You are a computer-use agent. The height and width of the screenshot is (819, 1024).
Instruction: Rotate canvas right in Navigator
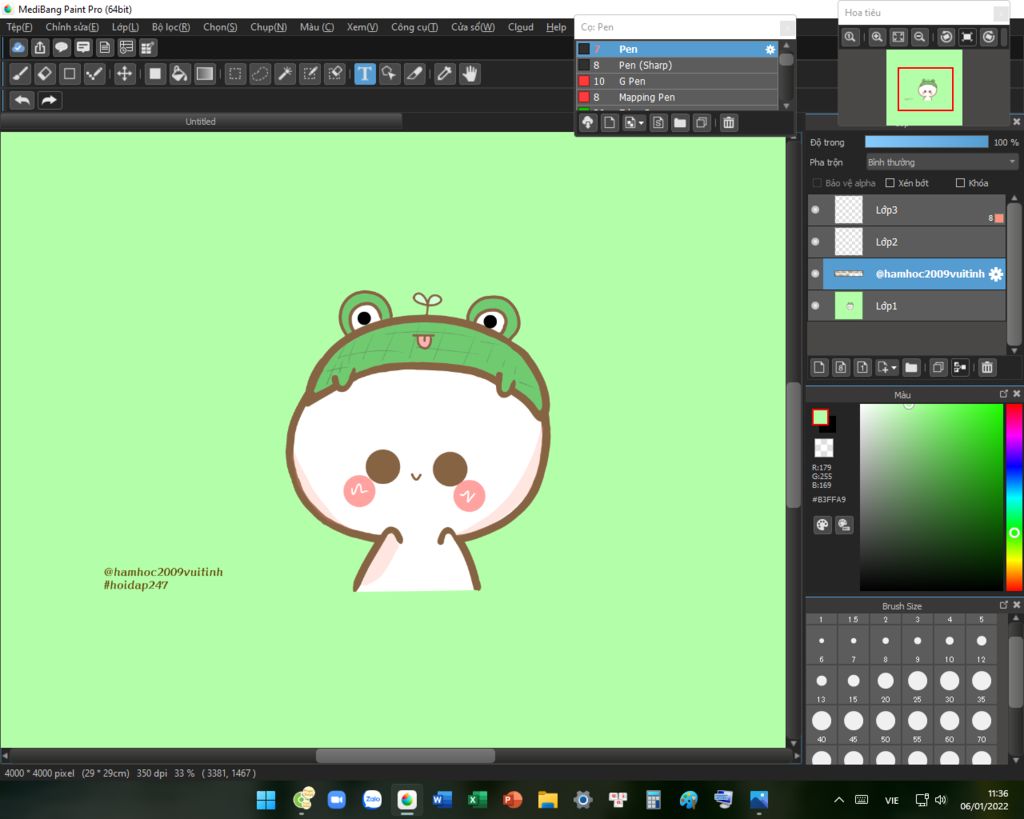coord(989,37)
